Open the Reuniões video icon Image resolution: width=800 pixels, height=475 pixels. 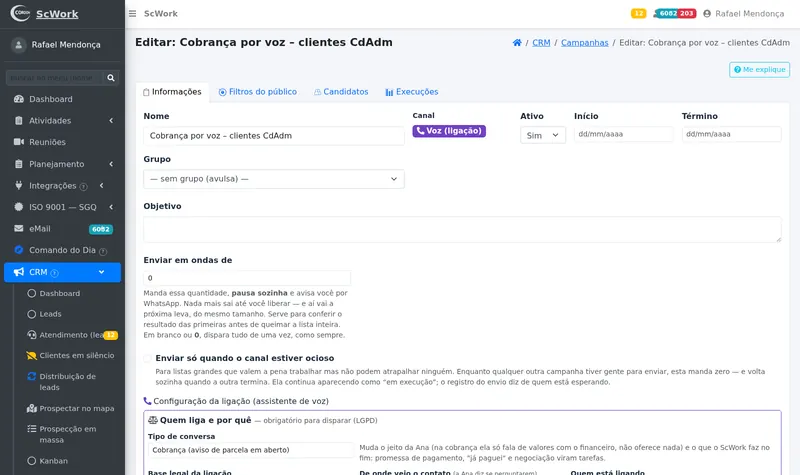coord(19,142)
